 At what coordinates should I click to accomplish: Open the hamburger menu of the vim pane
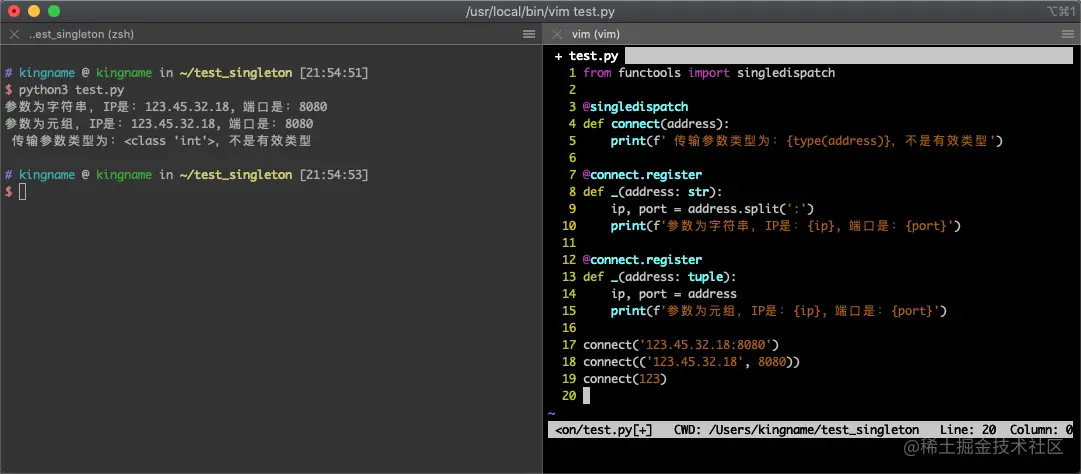tap(1067, 34)
